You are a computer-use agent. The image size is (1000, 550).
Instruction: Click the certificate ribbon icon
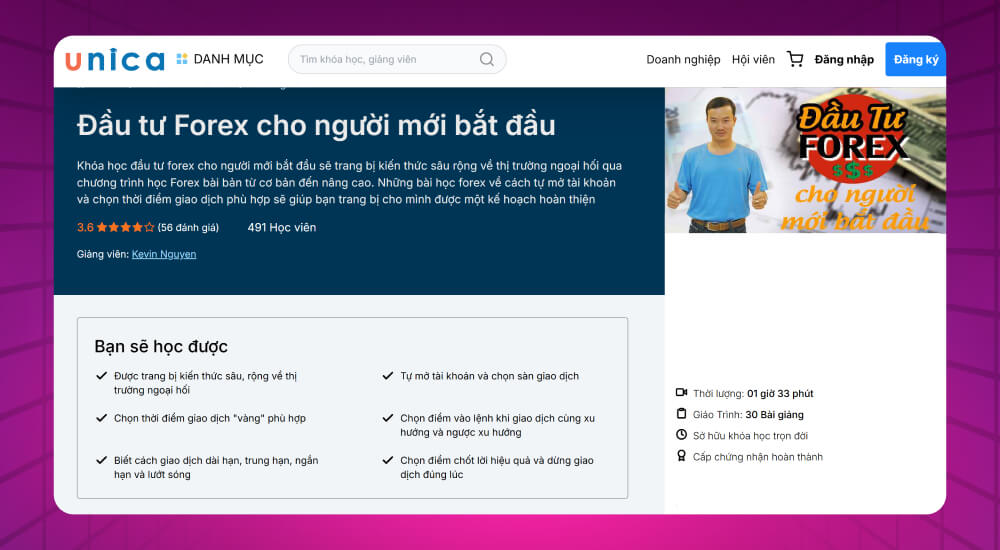coord(681,456)
